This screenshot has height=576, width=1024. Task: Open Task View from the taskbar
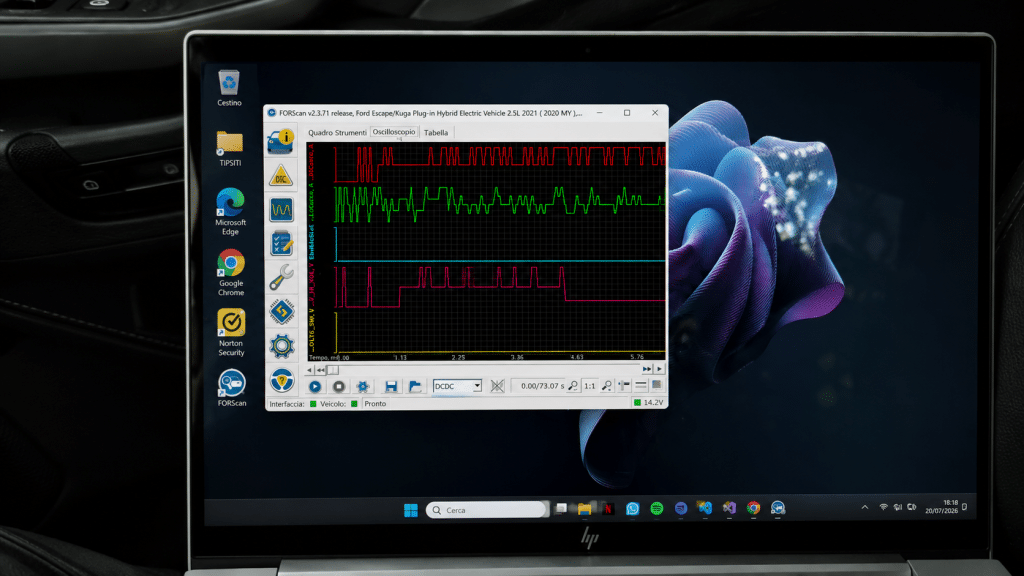point(561,509)
